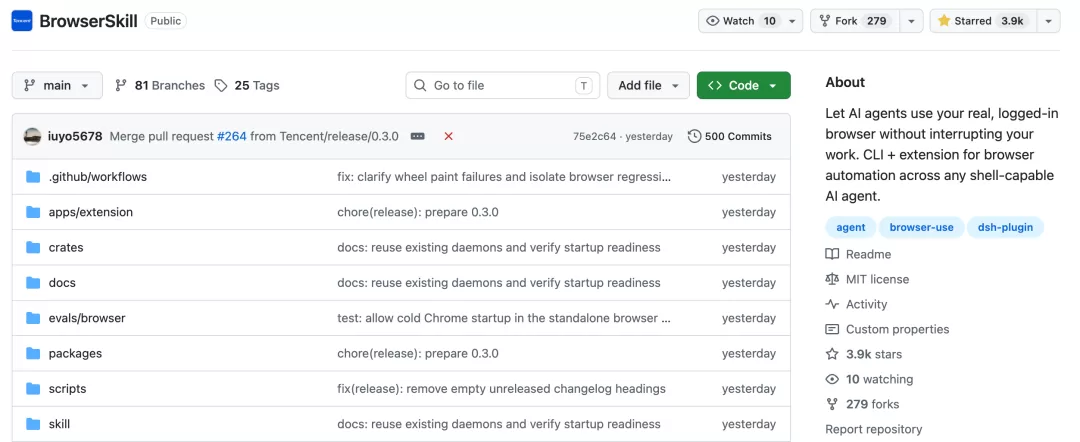Click iuyo5678 user avatar

click(32, 136)
